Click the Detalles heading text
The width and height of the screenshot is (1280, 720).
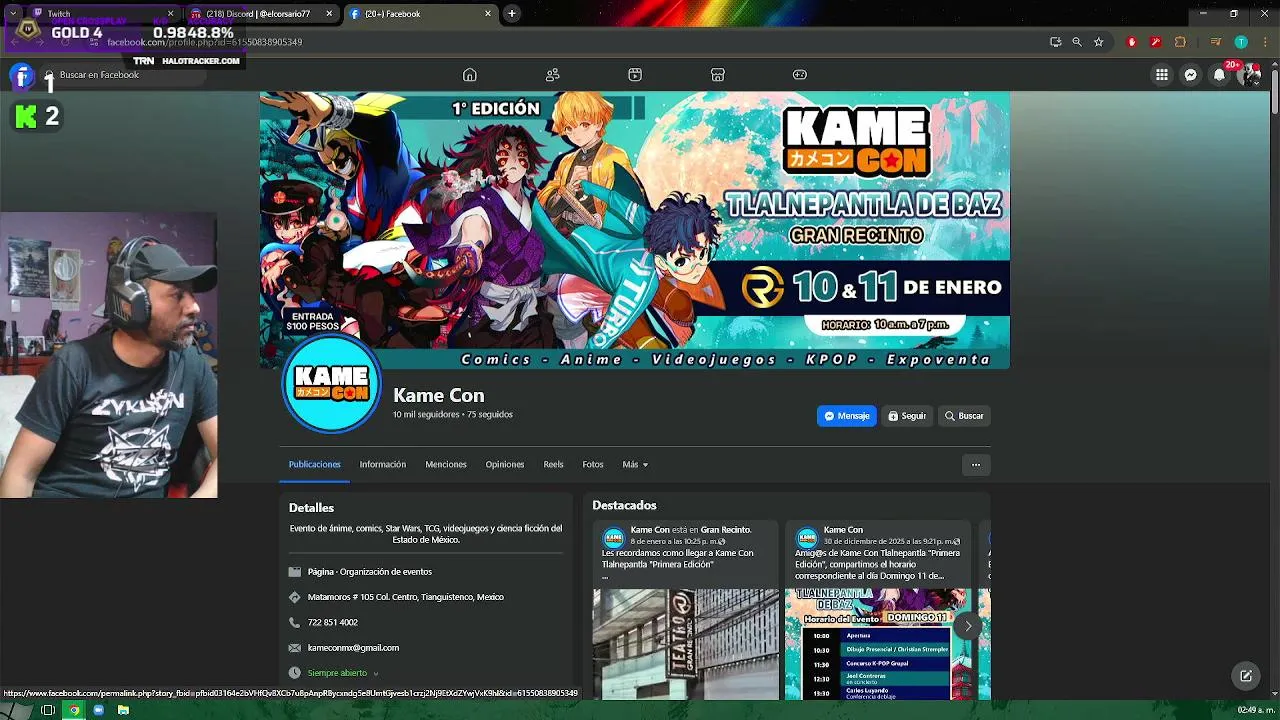pos(311,508)
